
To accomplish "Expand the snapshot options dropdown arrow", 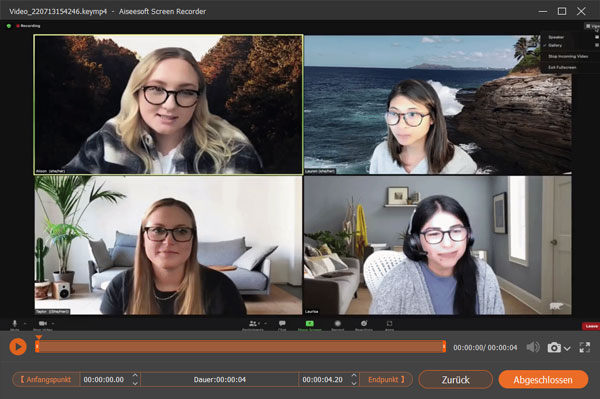I will [567, 349].
